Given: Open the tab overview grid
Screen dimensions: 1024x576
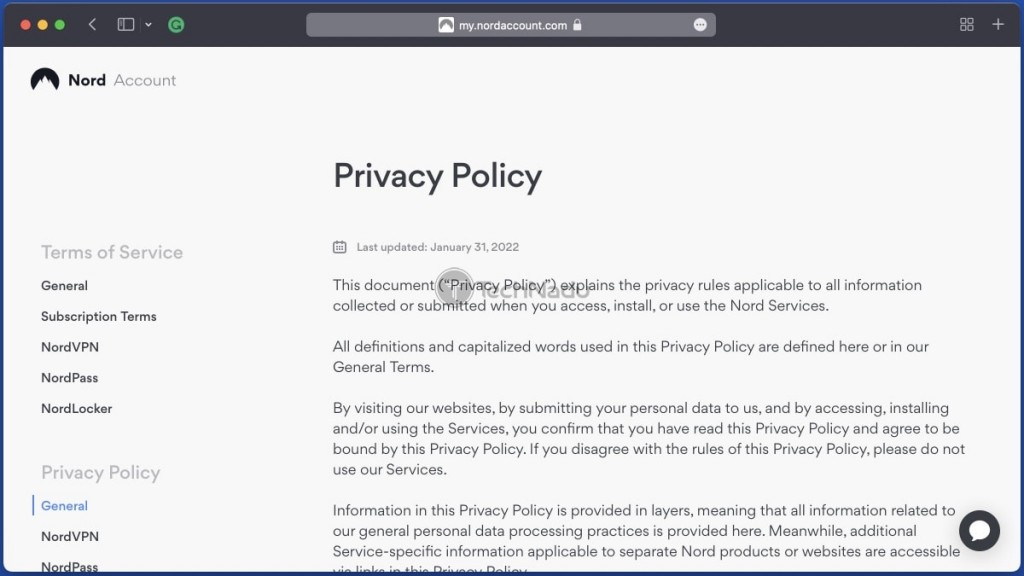Looking at the screenshot, I should [967, 25].
